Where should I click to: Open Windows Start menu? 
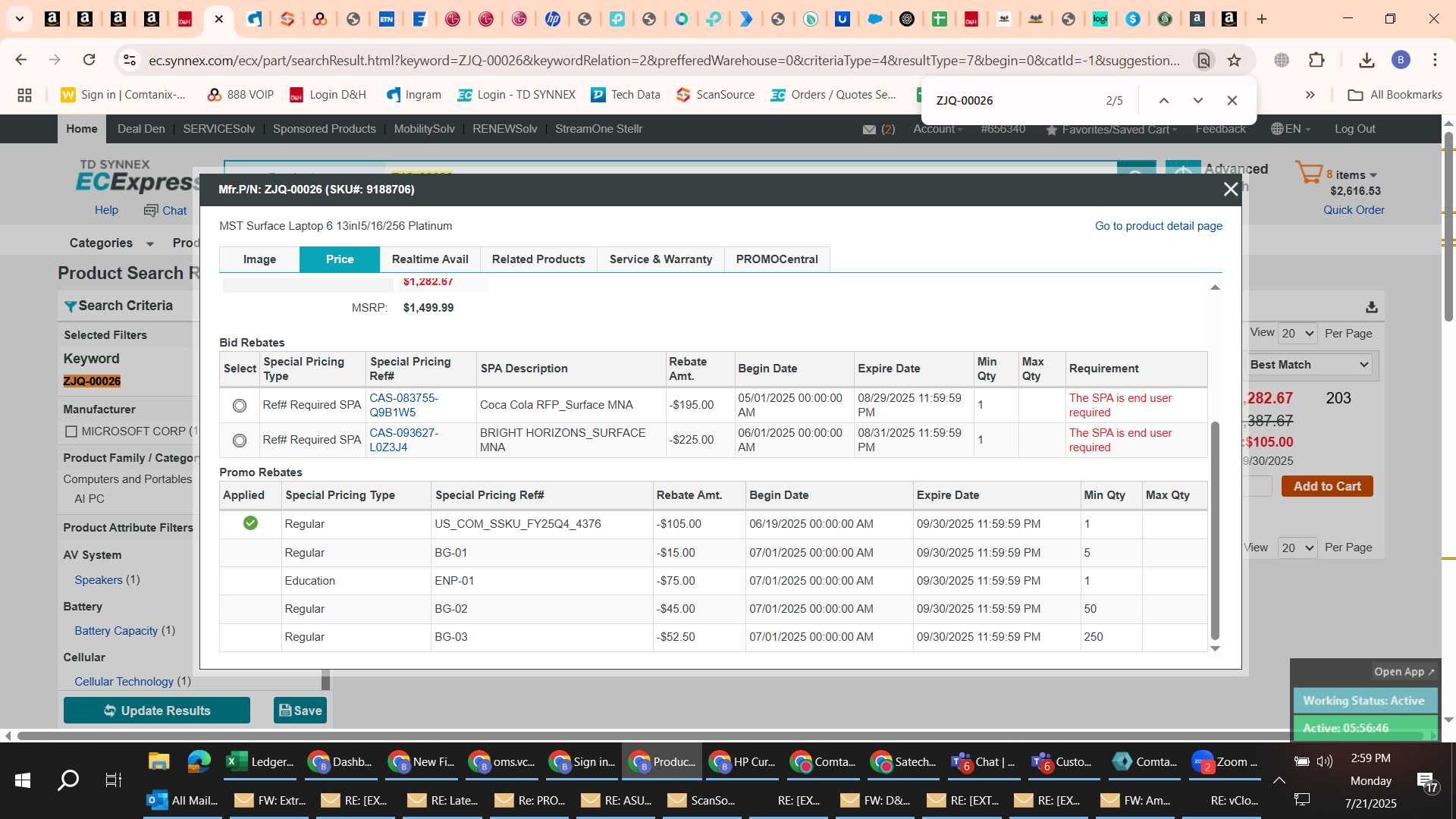point(23,780)
